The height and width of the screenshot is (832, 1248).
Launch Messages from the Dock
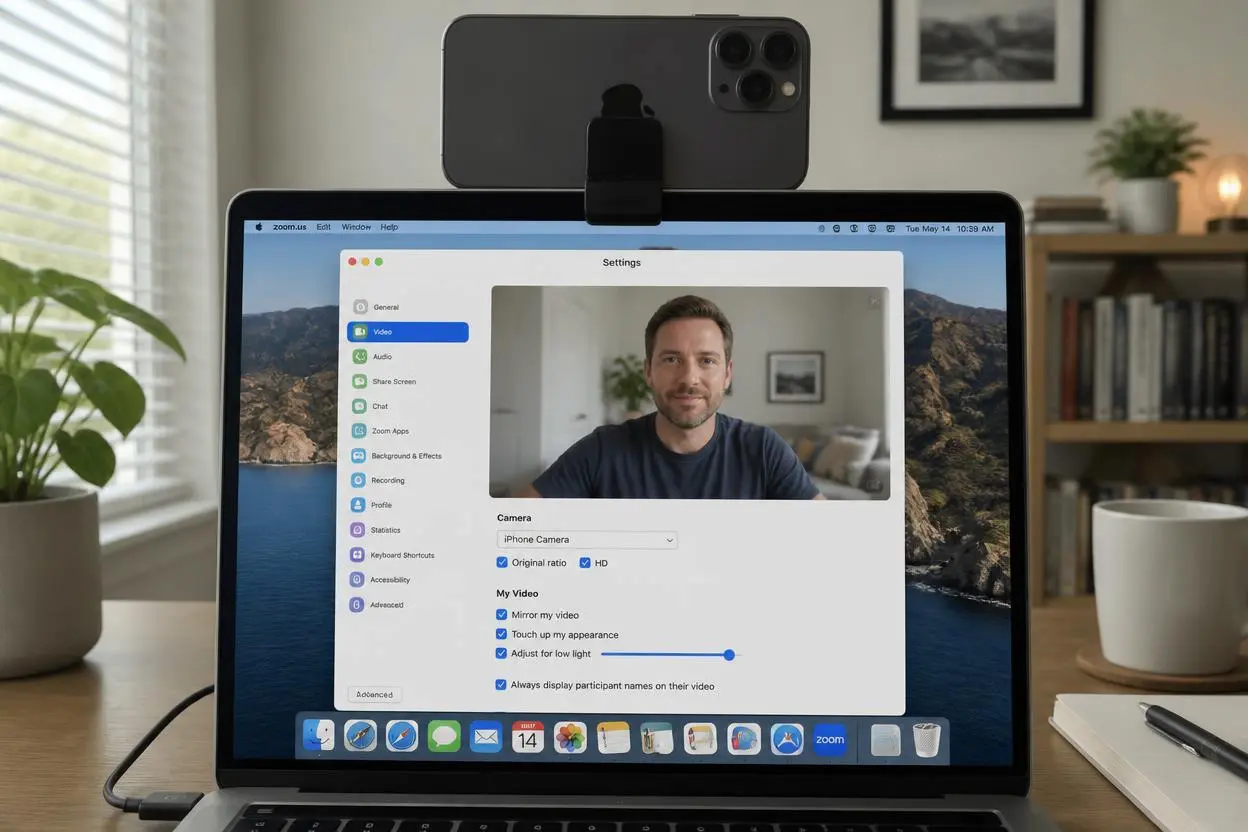pos(444,737)
